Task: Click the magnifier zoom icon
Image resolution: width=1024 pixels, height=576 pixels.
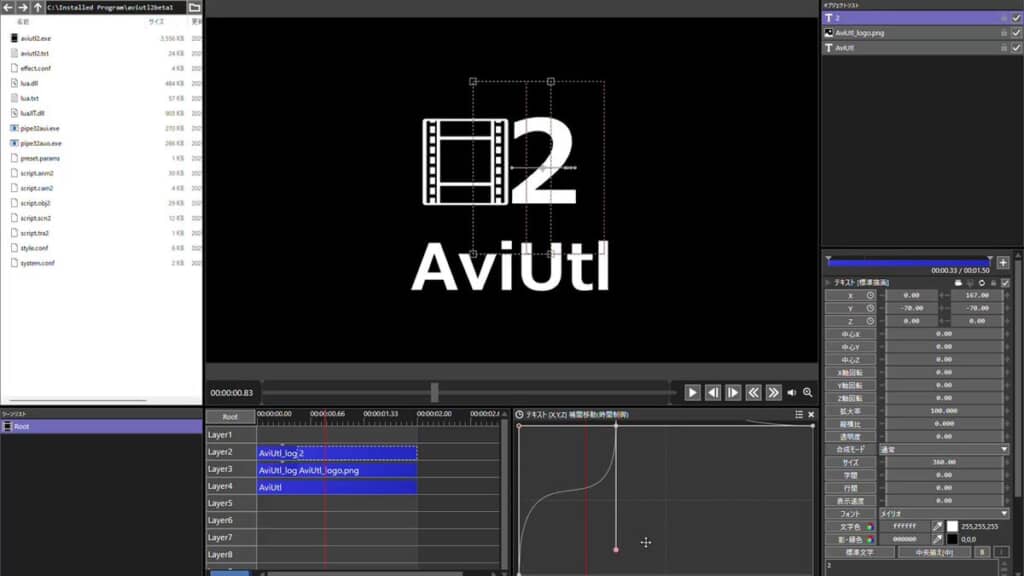Action: (x=808, y=392)
